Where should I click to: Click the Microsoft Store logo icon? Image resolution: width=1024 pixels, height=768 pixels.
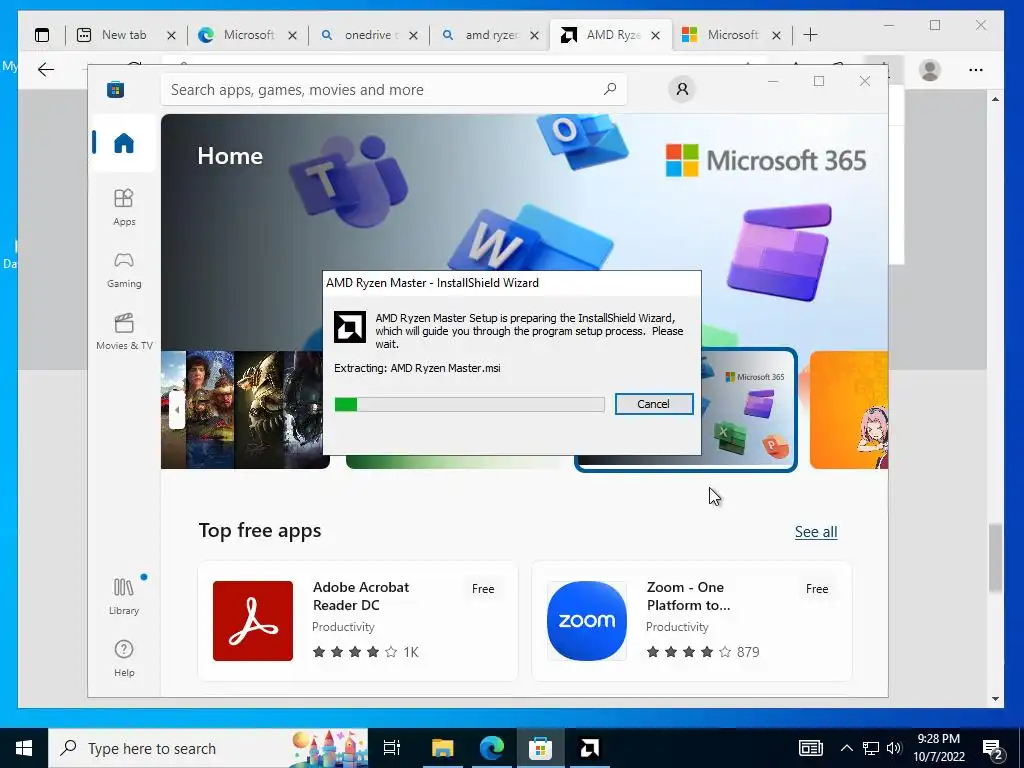(116, 89)
